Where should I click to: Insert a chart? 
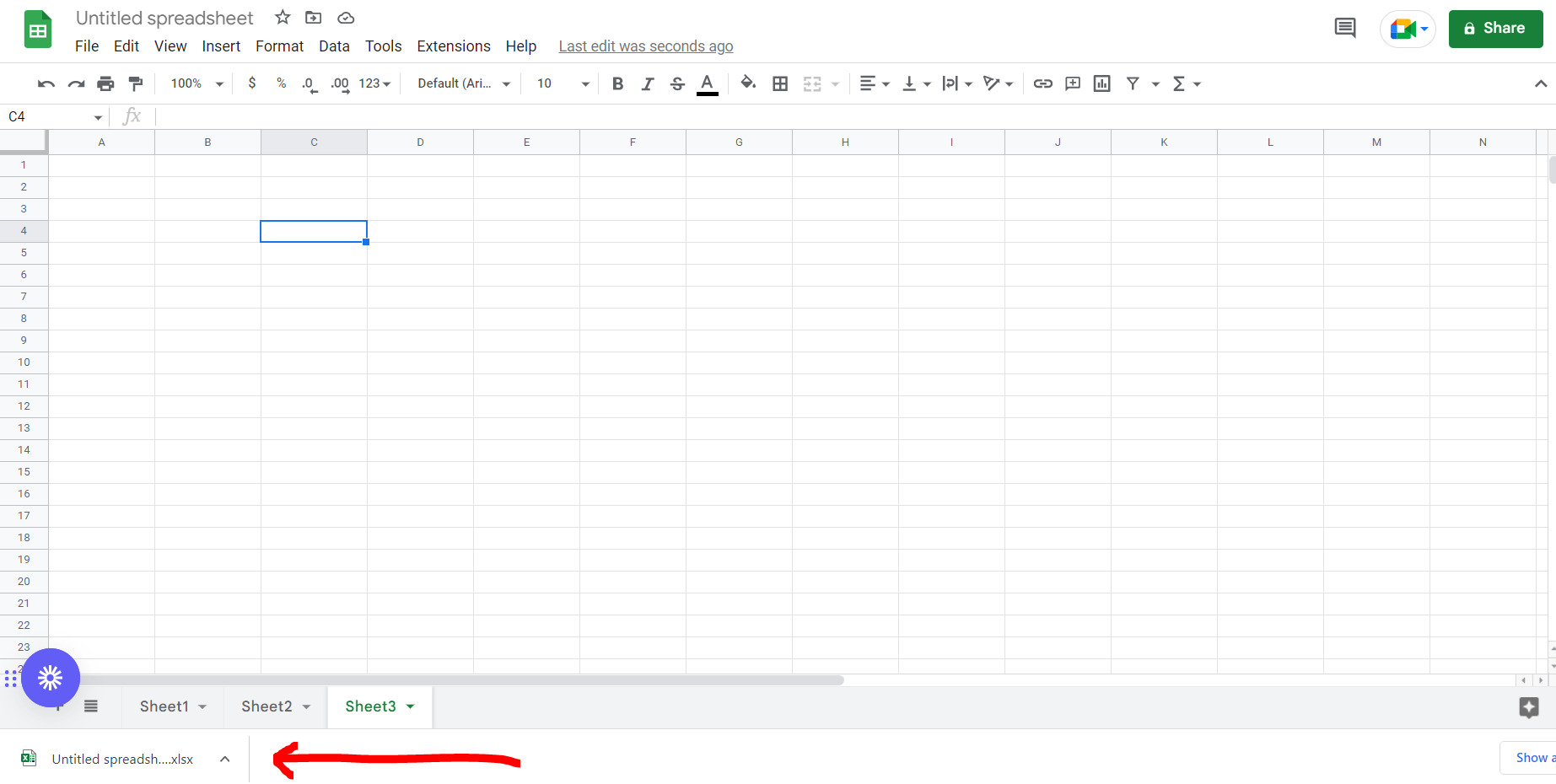point(1101,83)
